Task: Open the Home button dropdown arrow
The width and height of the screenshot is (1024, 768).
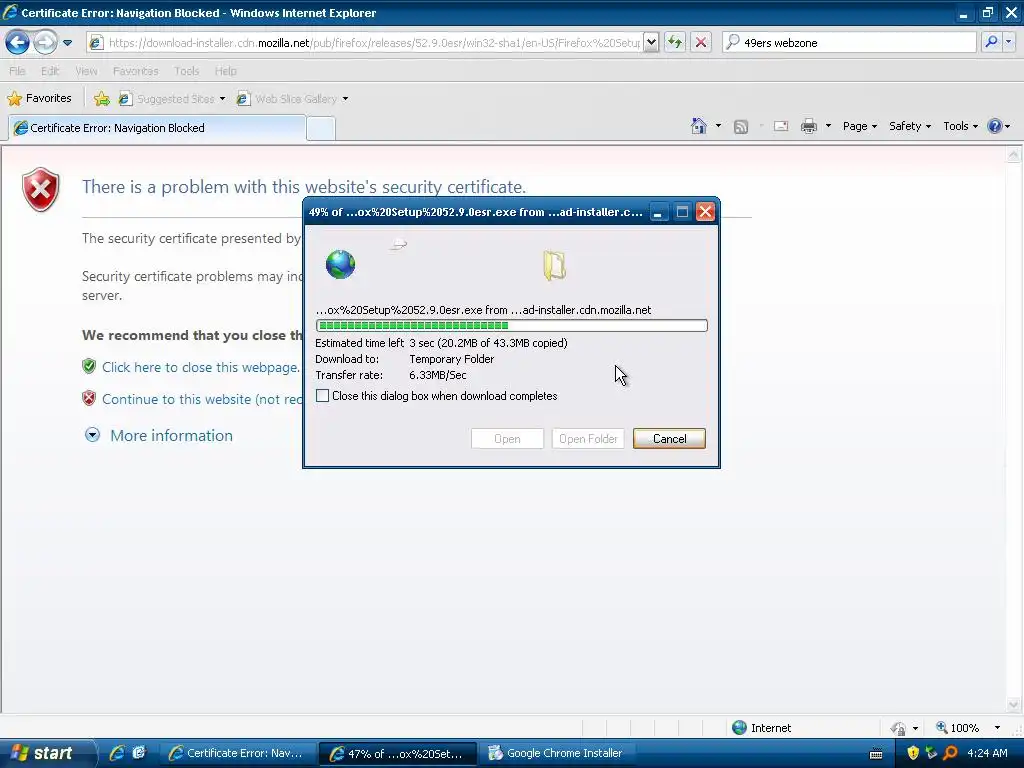Action: [718, 126]
